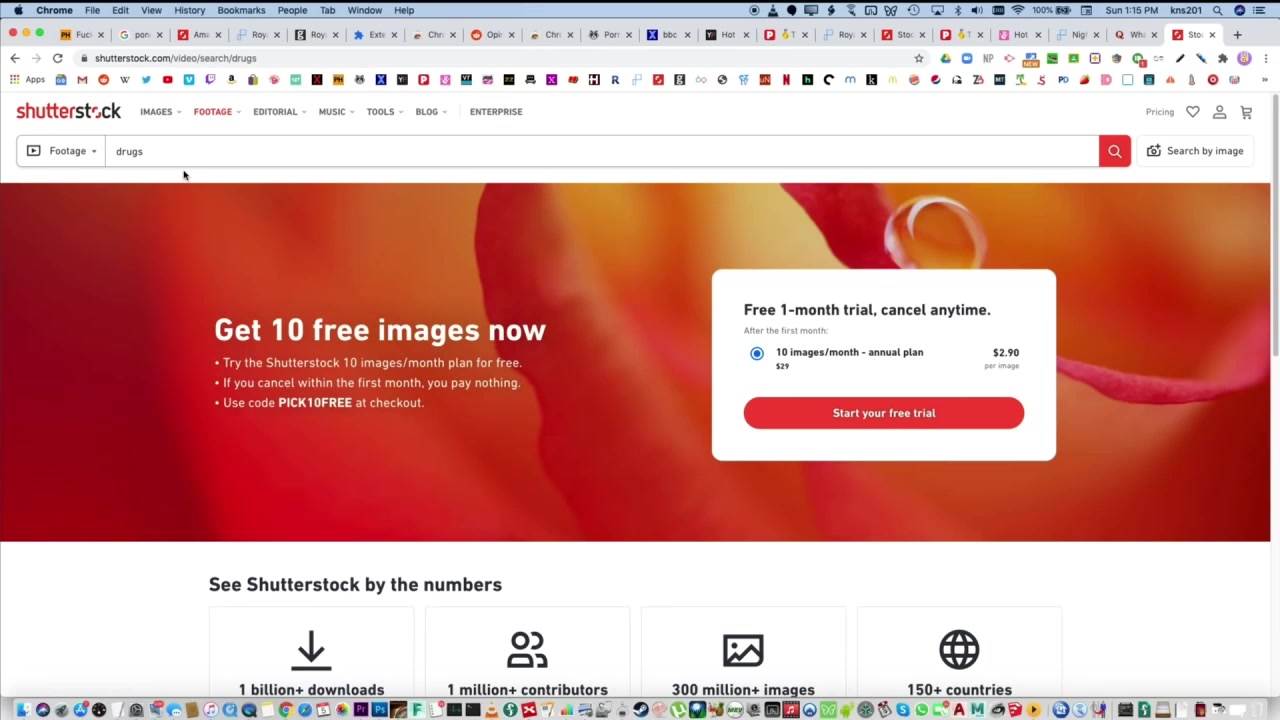Open the Extensions puzzle-piece icon
This screenshot has width=1280, height=720.
click(x=1222, y=58)
